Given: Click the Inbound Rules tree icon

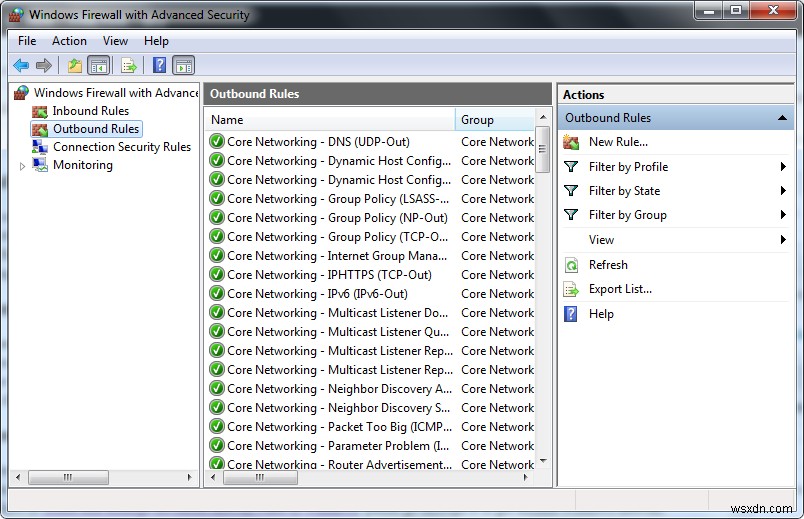Looking at the screenshot, I should tap(40, 111).
